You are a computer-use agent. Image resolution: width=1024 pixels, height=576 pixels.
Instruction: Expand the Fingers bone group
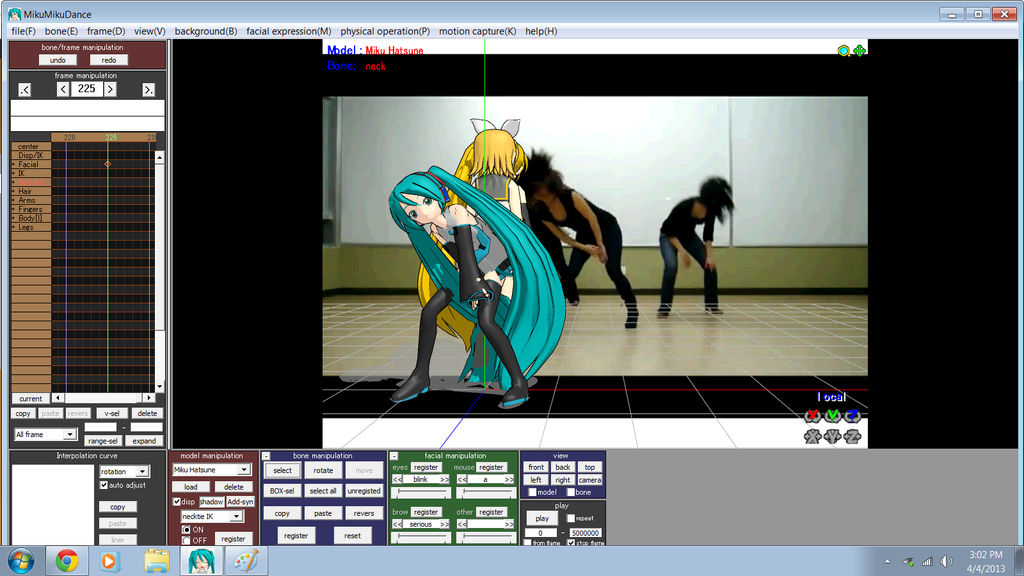pos(14,210)
